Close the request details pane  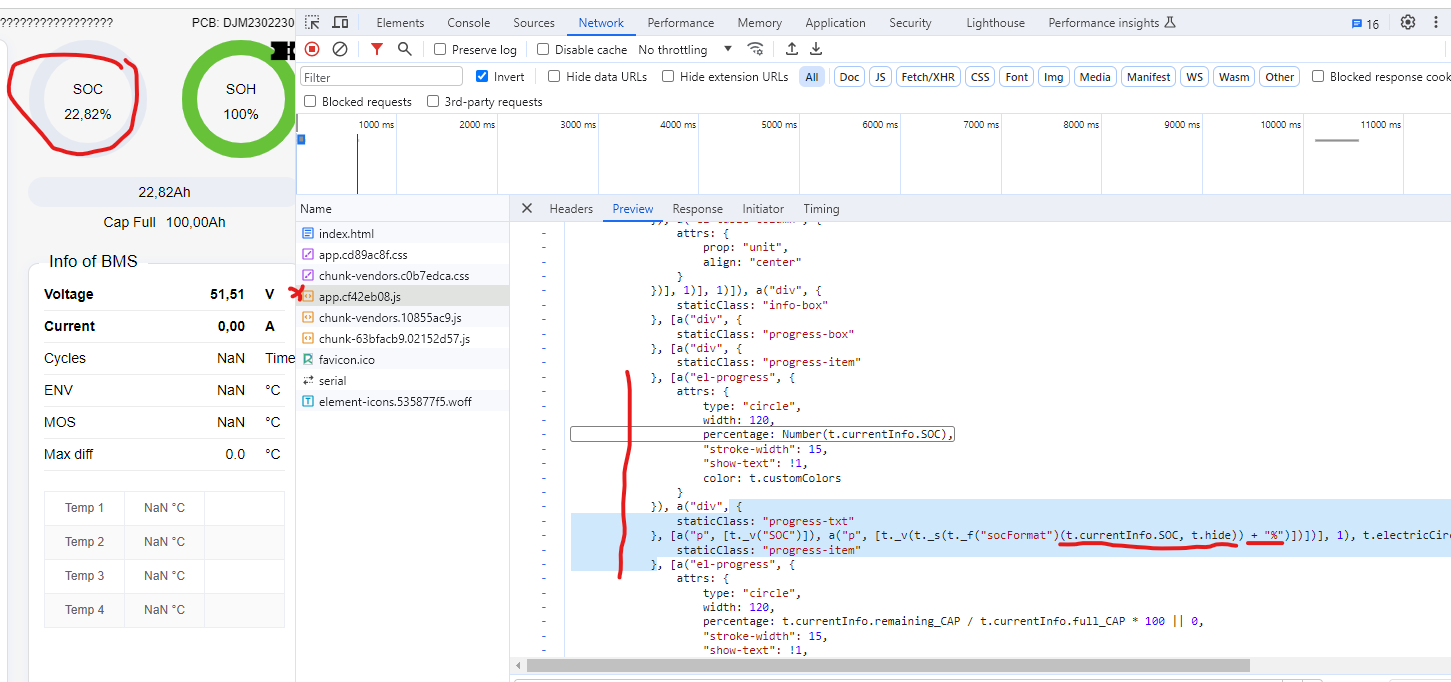click(x=527, y=209)
